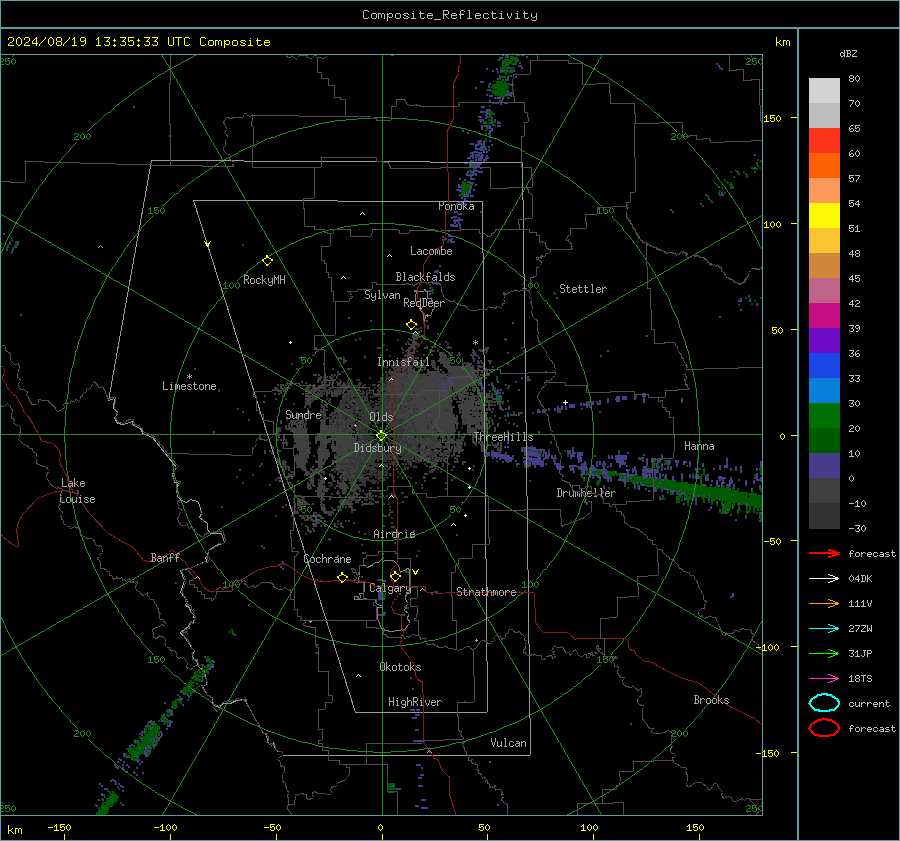This screenshot has width=900, height=841.
Task: Click the 27ZW legend text
Action: coord(860,629)
